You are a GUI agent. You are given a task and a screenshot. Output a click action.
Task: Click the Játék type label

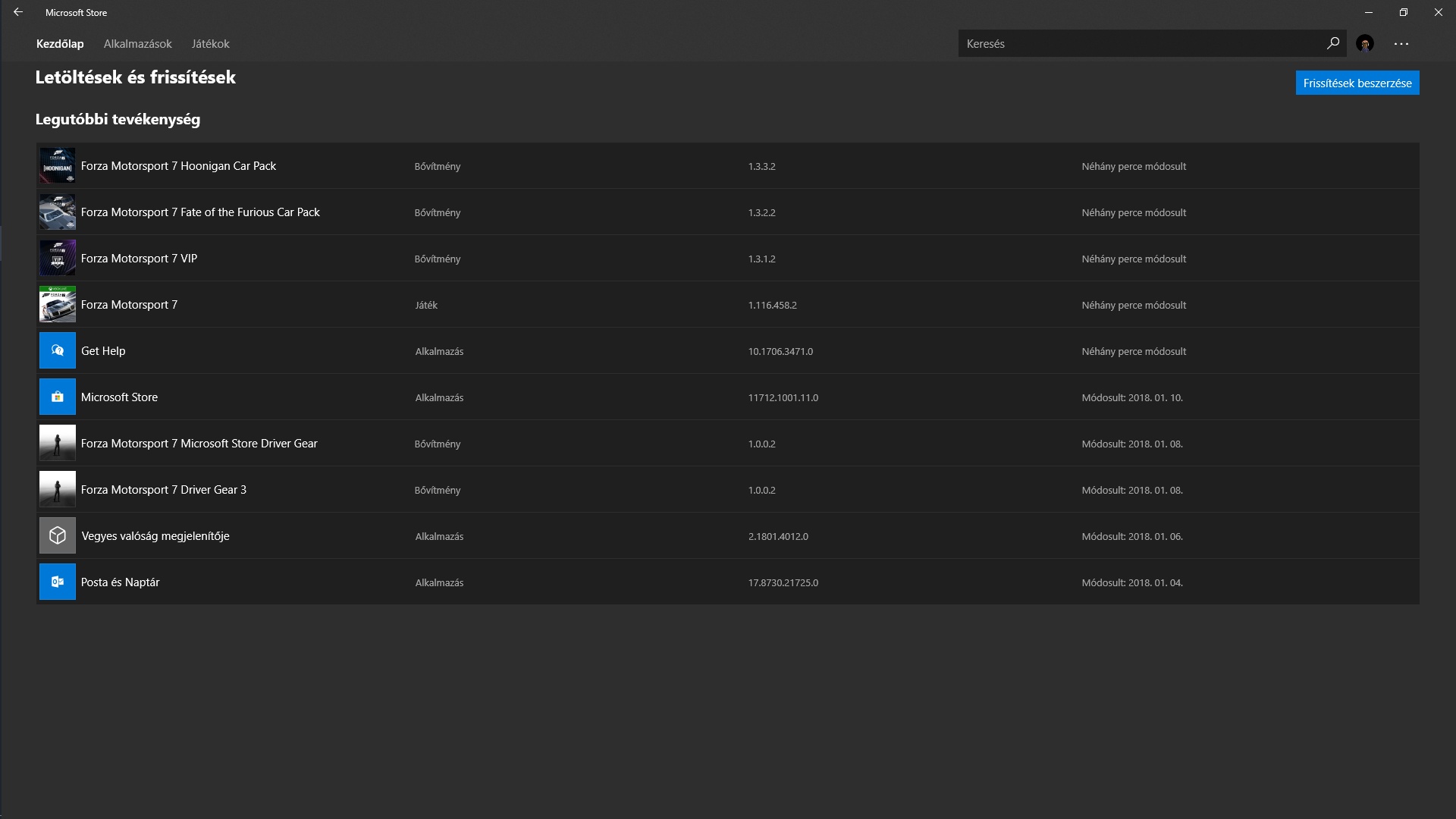(426, 305)
